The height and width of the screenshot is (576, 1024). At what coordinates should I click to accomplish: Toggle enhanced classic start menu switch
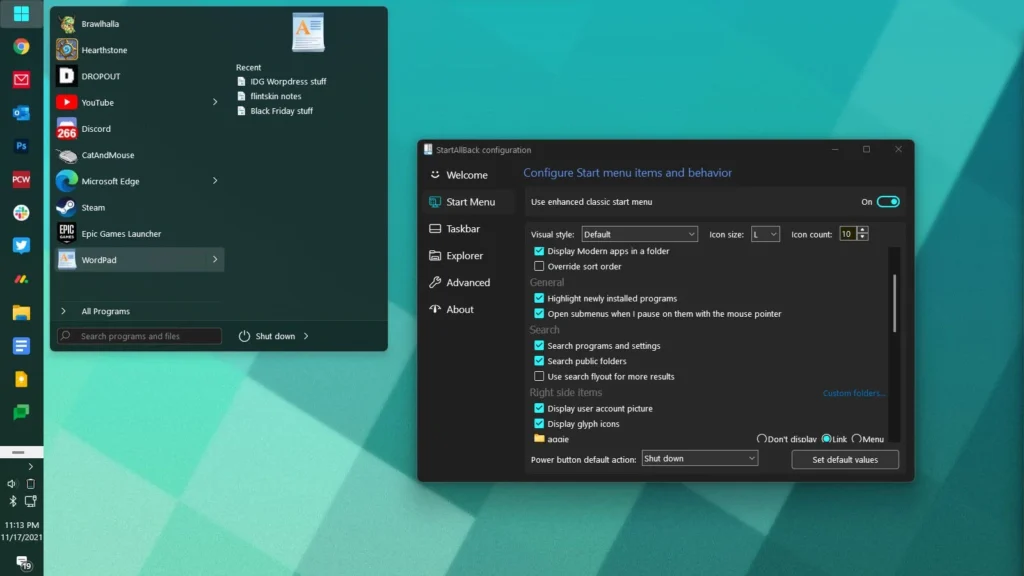pyautogui.click(x=888, y=202)
